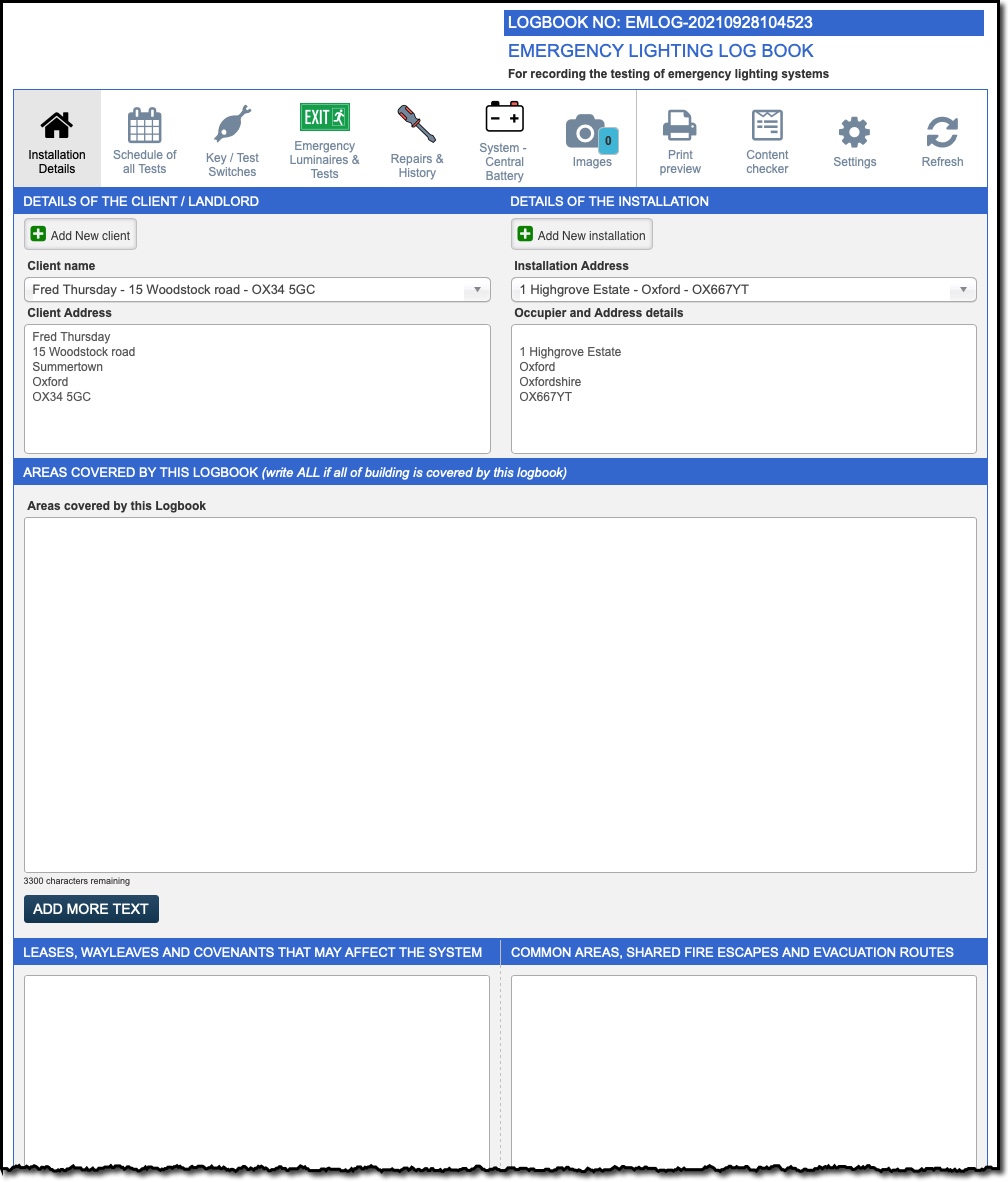Open the Installation Details home icon
This screenshot has height=1182, width=1008.
tap(57, 125)
